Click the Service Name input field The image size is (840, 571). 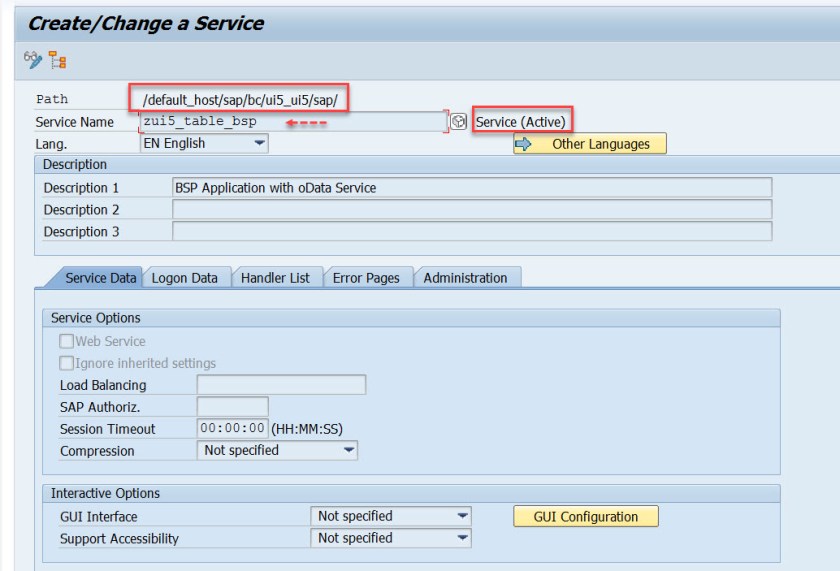coord(292,122)
